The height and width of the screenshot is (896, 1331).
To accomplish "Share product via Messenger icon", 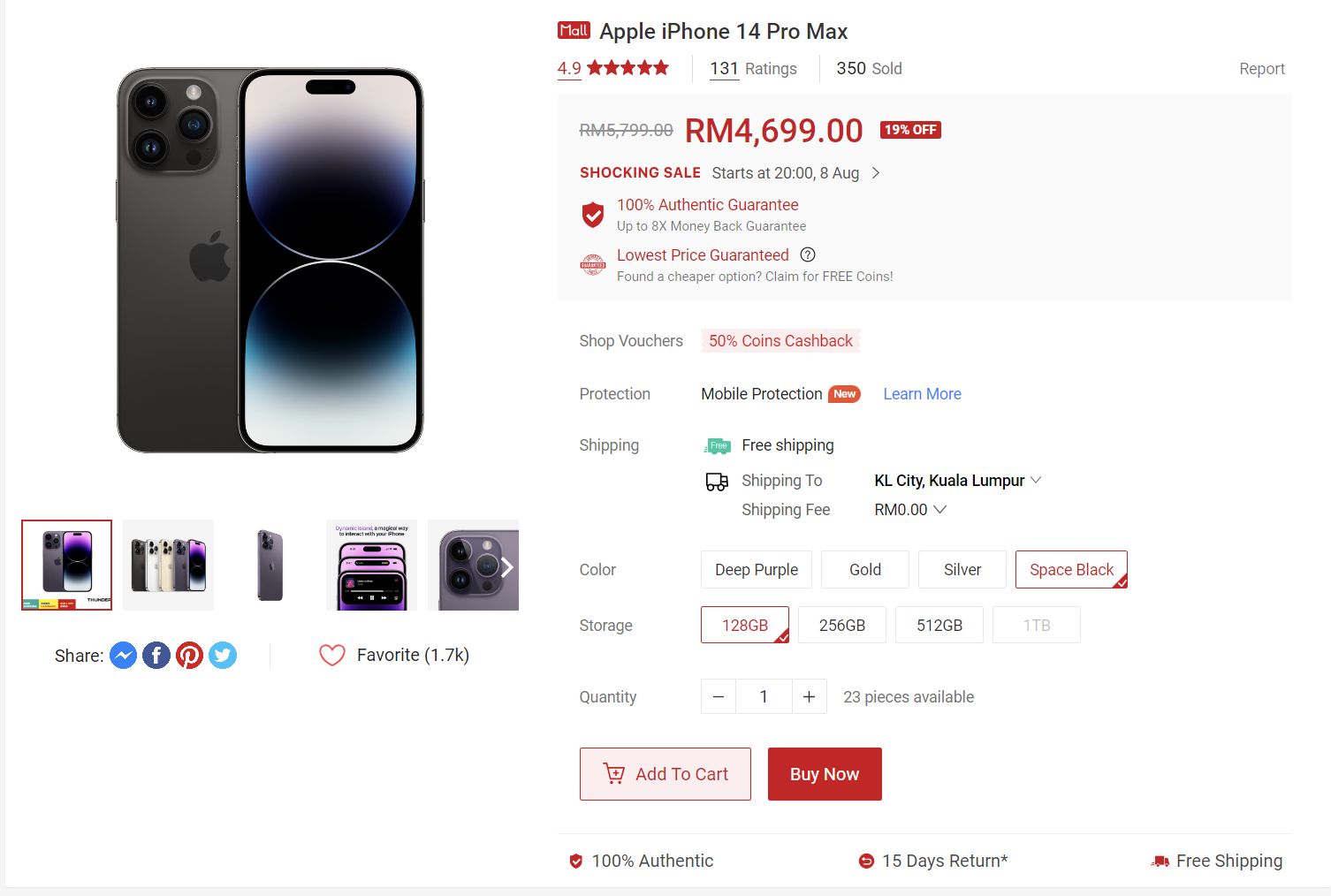I will pyautogui.click(x=123, y=655).
